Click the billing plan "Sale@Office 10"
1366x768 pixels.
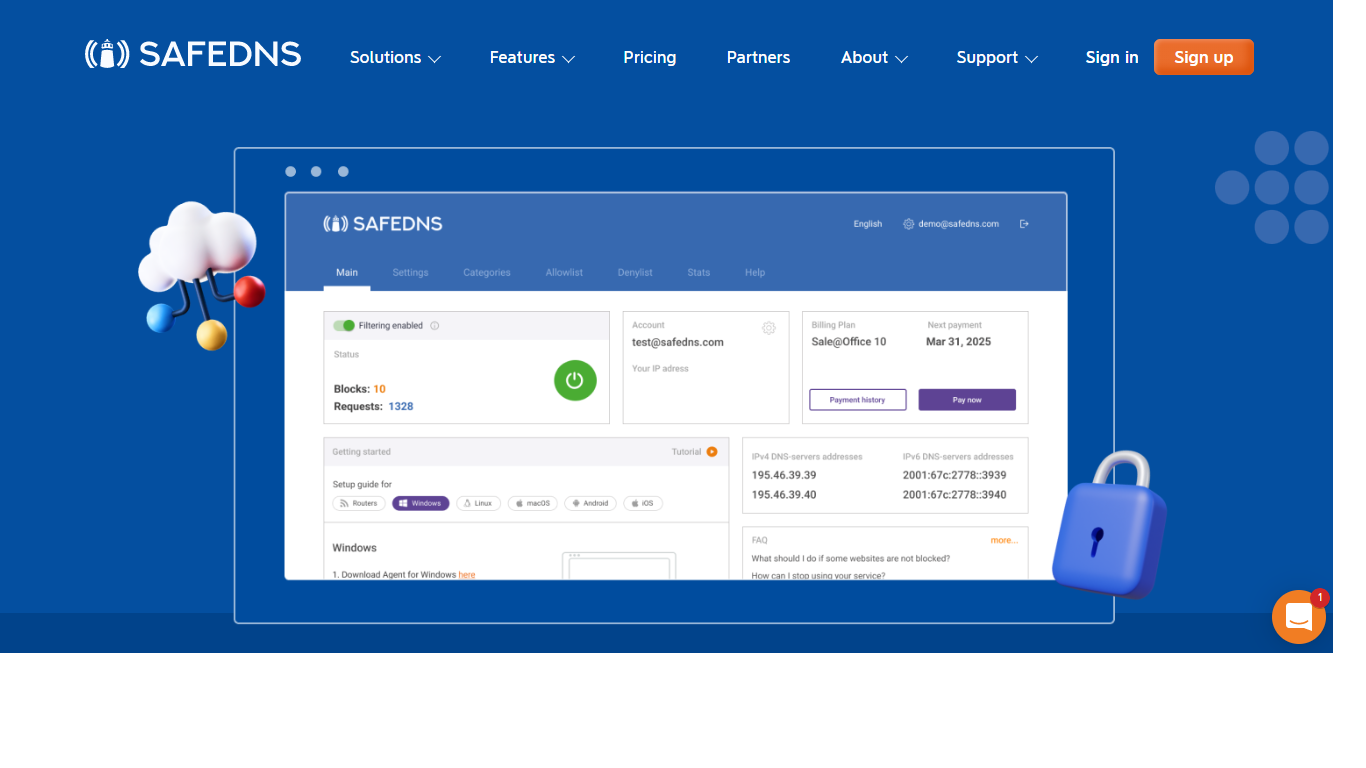(849, 342)
